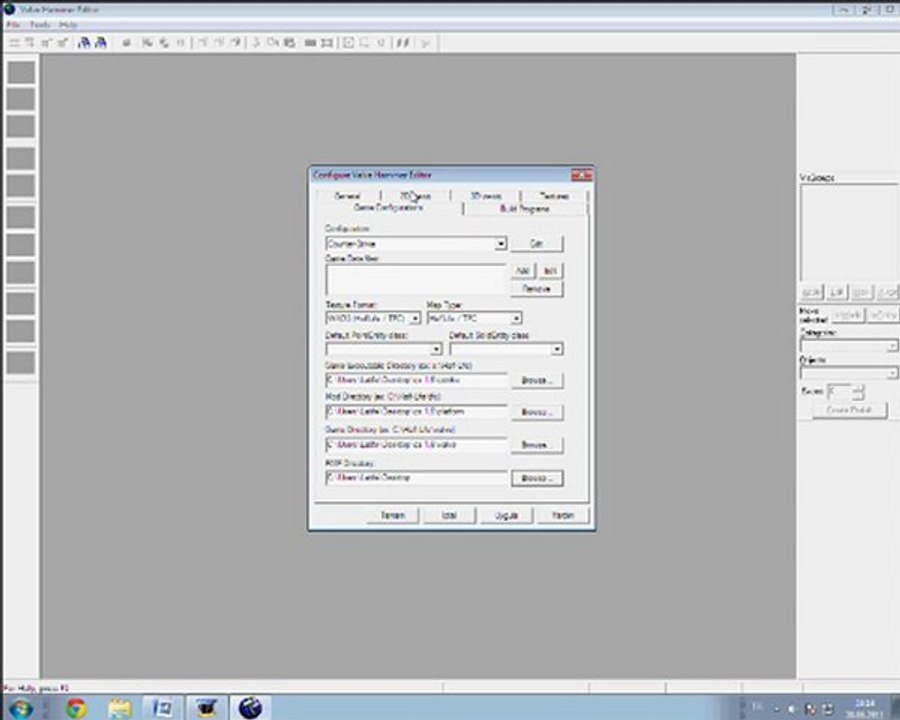Open the Help menu
Viewport: 900px width, 720px height.
click(68, 25)
